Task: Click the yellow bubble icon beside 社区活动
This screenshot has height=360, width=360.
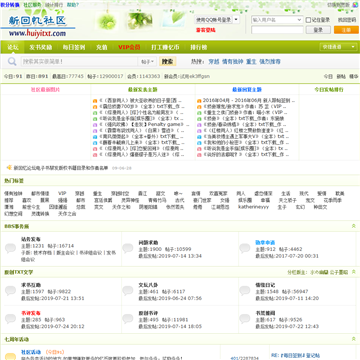Action: click(10, 356)
